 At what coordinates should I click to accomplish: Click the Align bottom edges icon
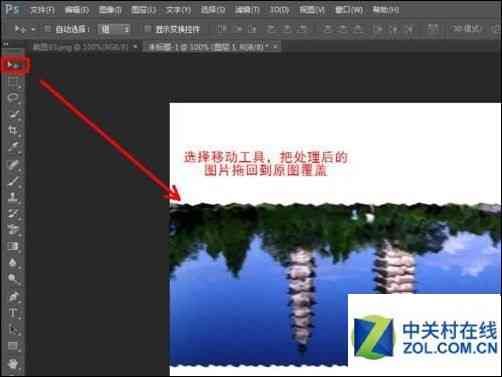coord(252,29)
